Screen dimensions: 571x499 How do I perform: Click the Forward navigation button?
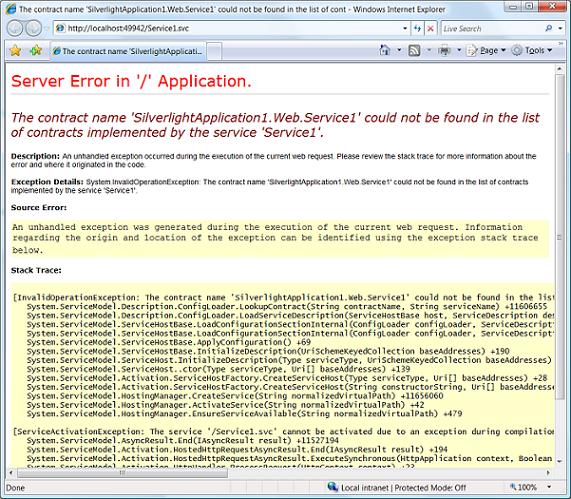click(34, 28)
